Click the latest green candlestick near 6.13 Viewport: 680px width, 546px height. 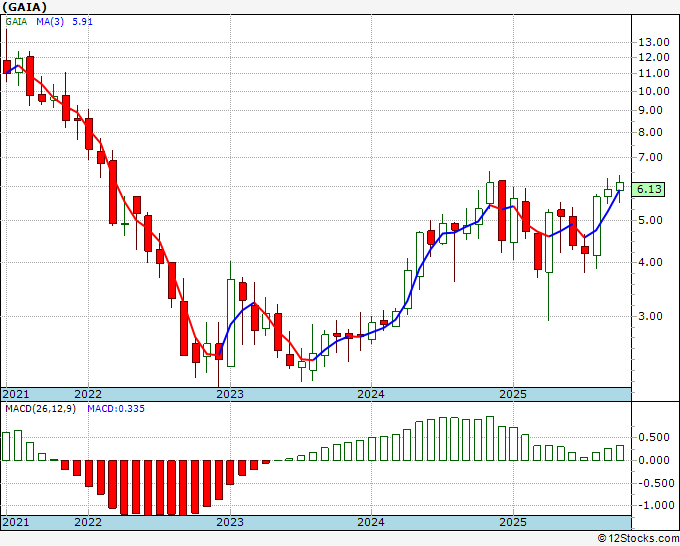[x=620, y=186]
